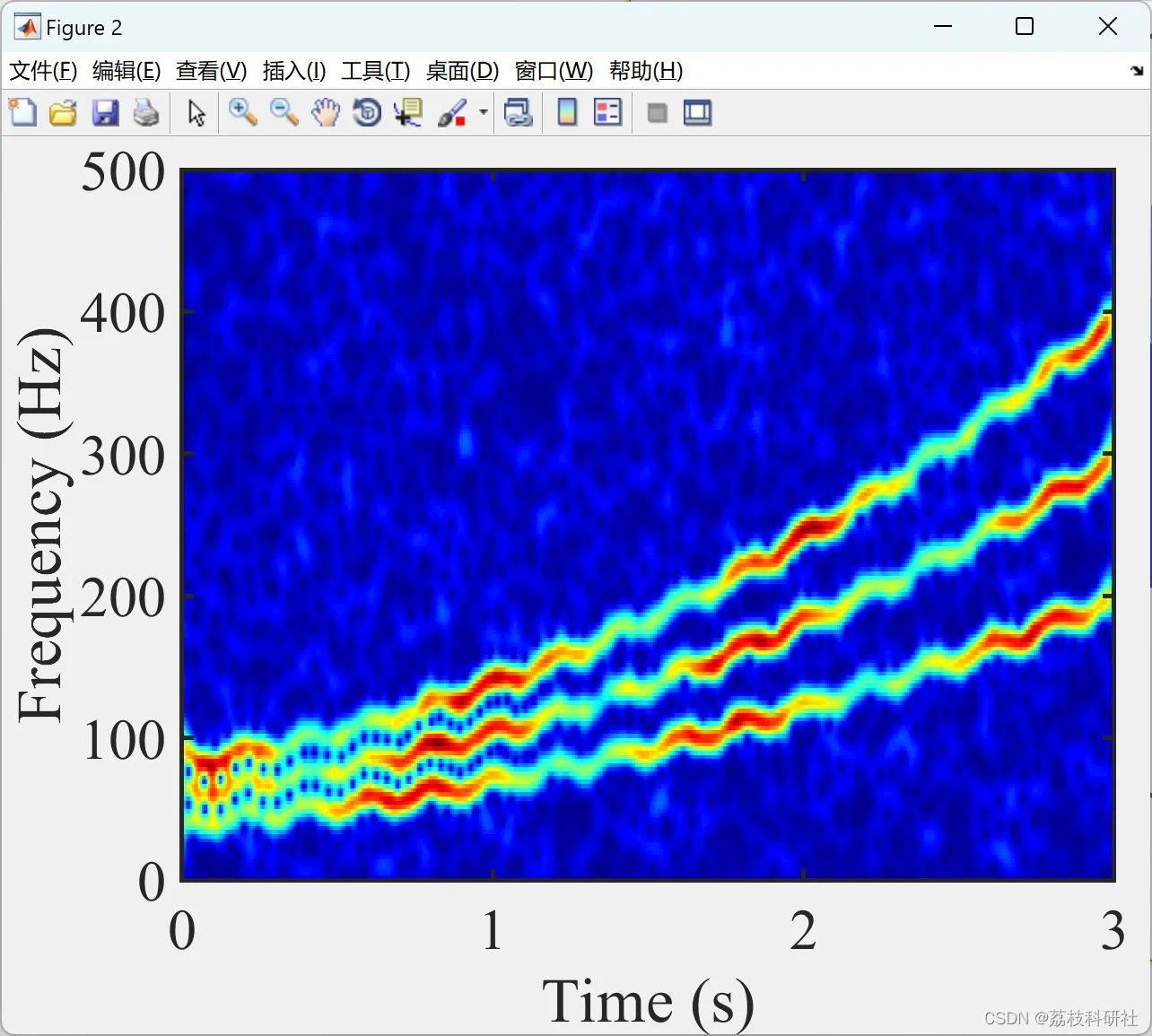Select the Rotate 3D tool
Image resolution: width=1152 pixels, height=1036 pixels.
point(367,113)
